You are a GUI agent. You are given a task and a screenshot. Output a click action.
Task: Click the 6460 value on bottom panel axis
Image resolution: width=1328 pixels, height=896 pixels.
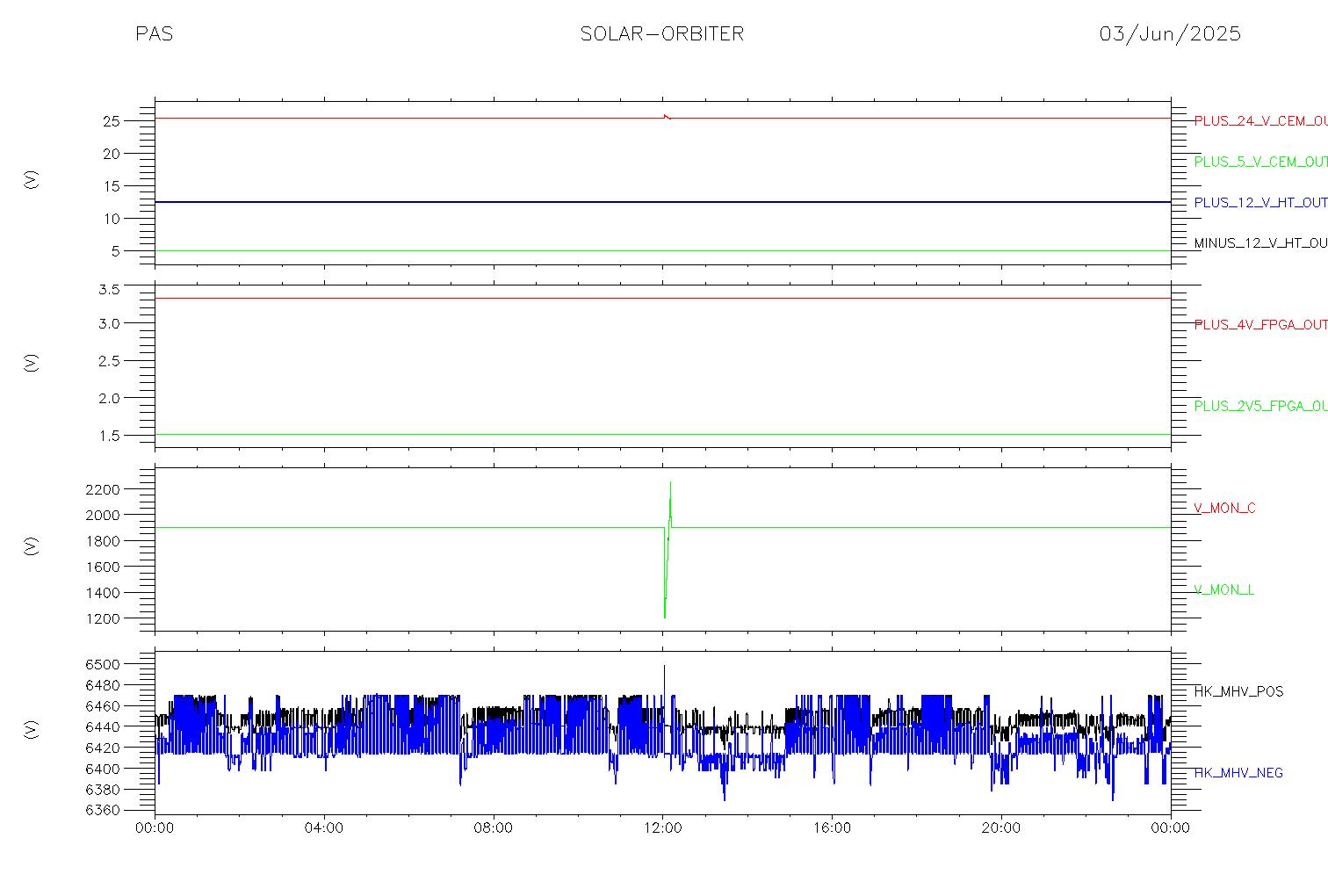(103, 706)
